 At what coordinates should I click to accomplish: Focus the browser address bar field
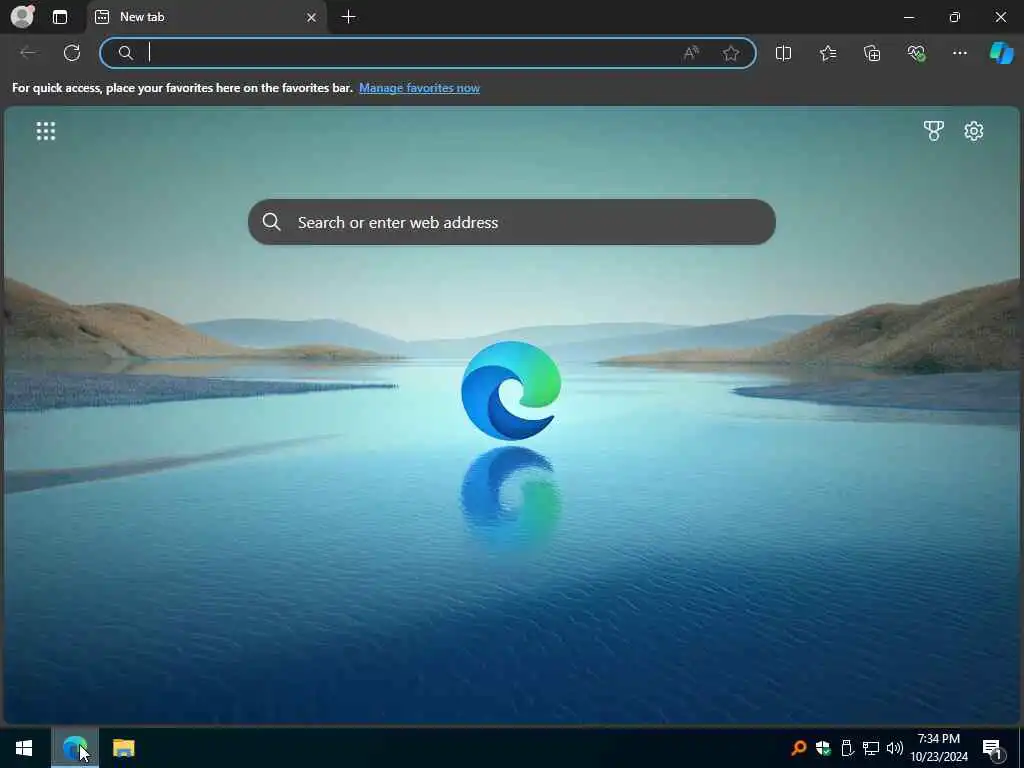coord(428,53)
